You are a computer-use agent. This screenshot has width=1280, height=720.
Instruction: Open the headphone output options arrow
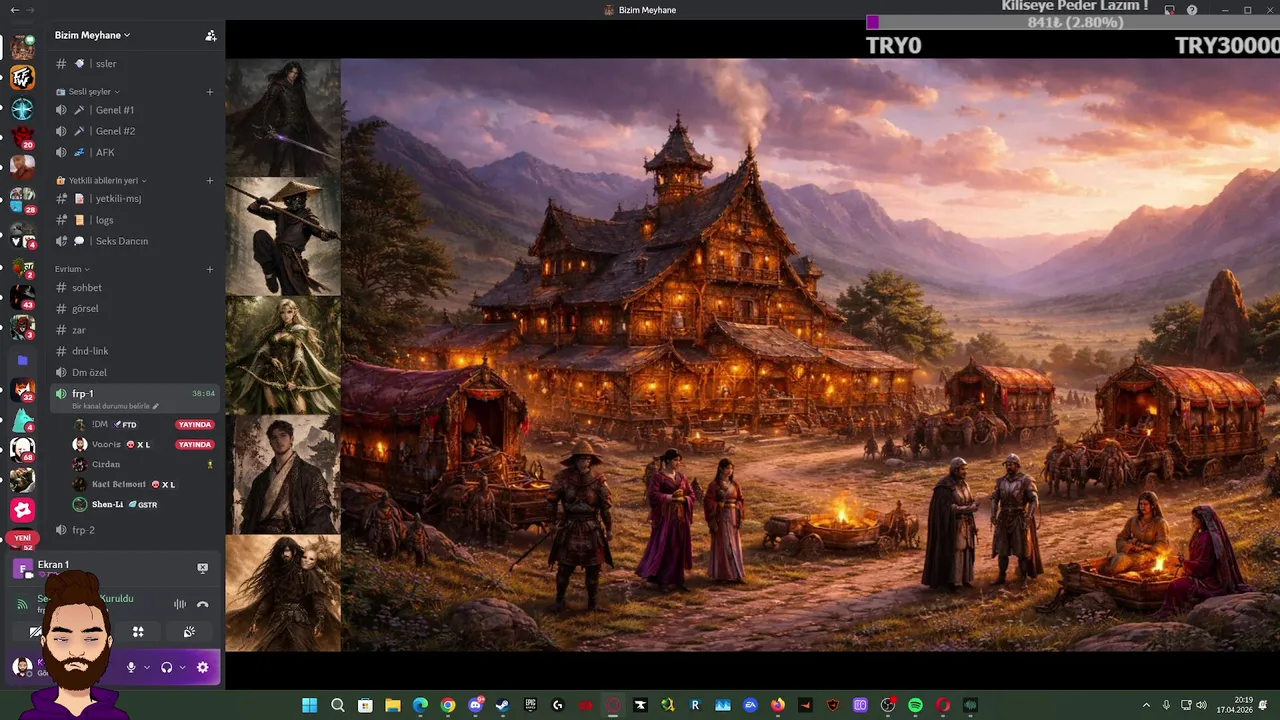click(182, 667)
